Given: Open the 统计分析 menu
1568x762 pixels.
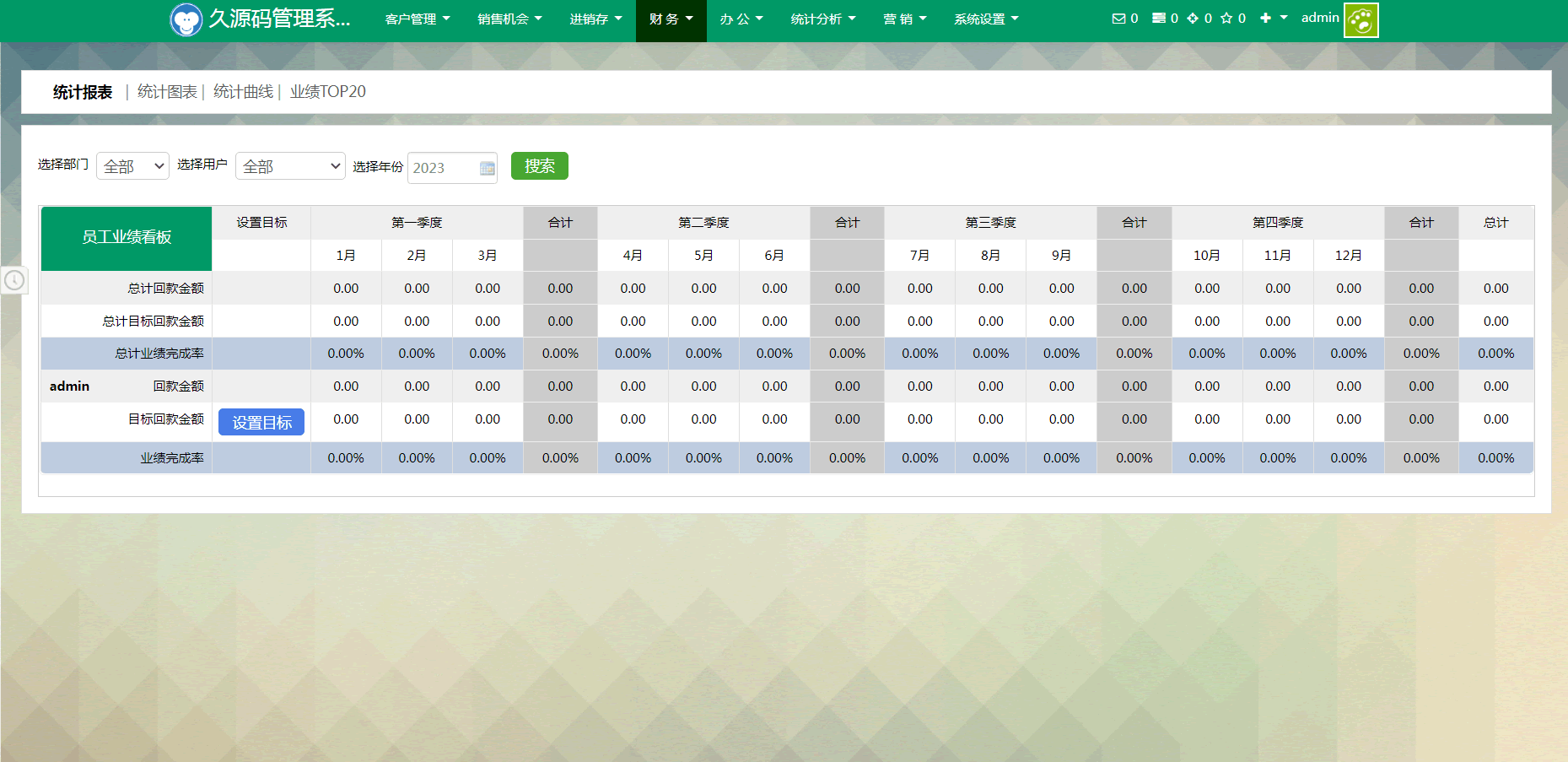Looking at the screenshot, I should (822, 19).
